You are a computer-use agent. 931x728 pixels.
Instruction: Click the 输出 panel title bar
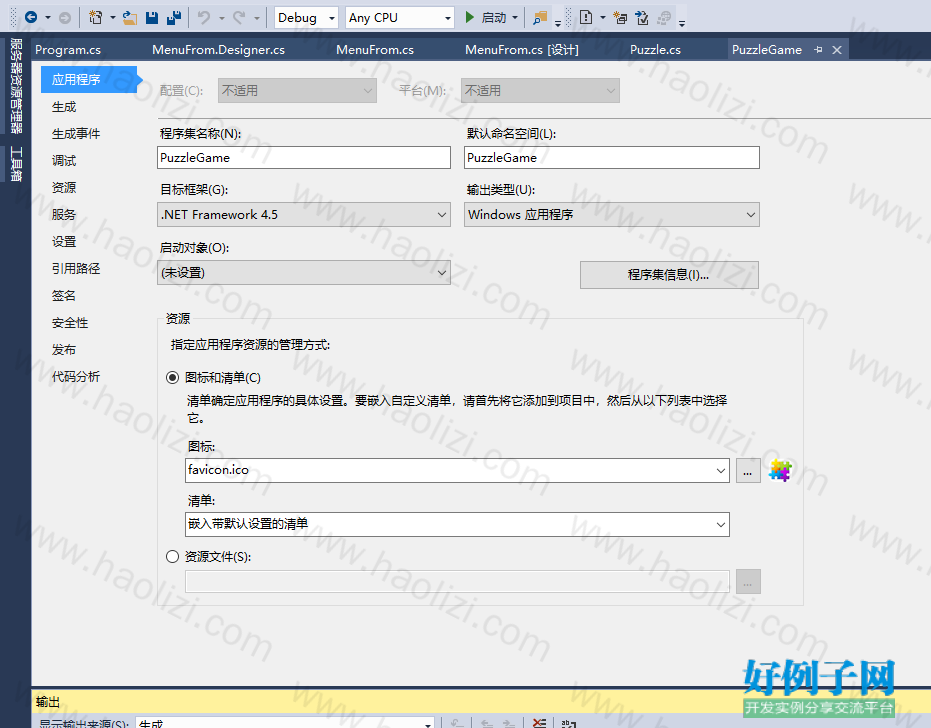coord(481,702)
